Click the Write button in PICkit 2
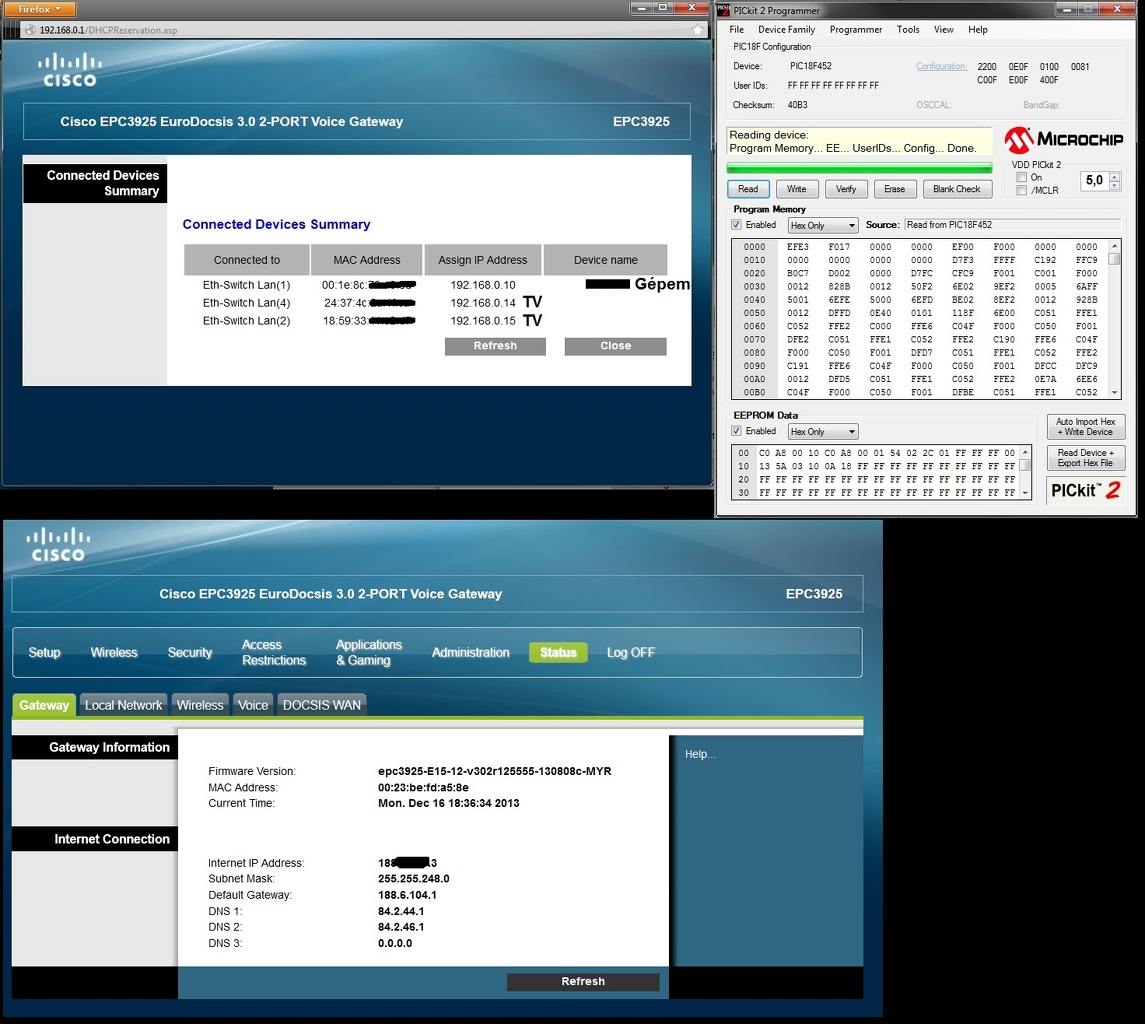 pyautogui.click(x=796, y=189)
